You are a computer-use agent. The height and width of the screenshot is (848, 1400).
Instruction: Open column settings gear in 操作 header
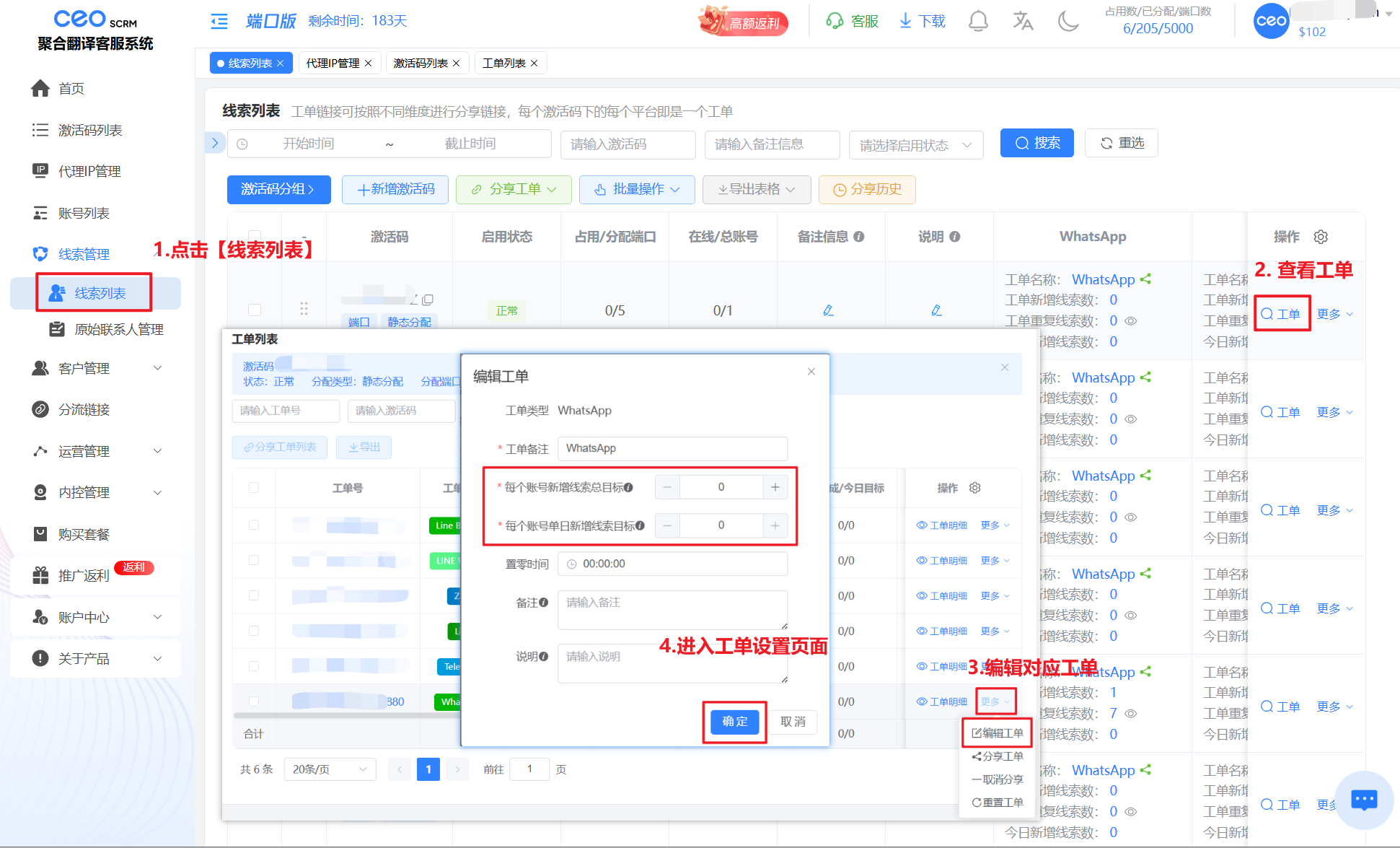1321,237
